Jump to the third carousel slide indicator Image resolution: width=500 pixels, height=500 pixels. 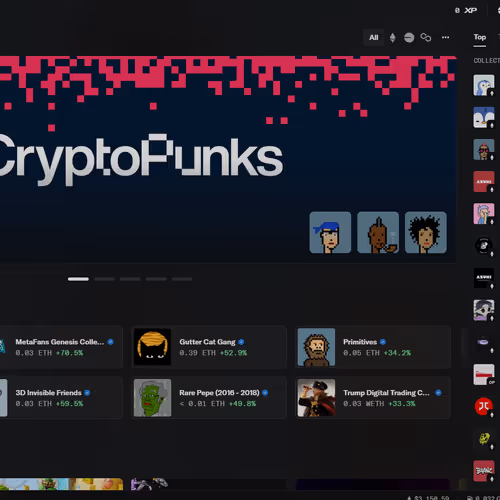pos(130,279)
